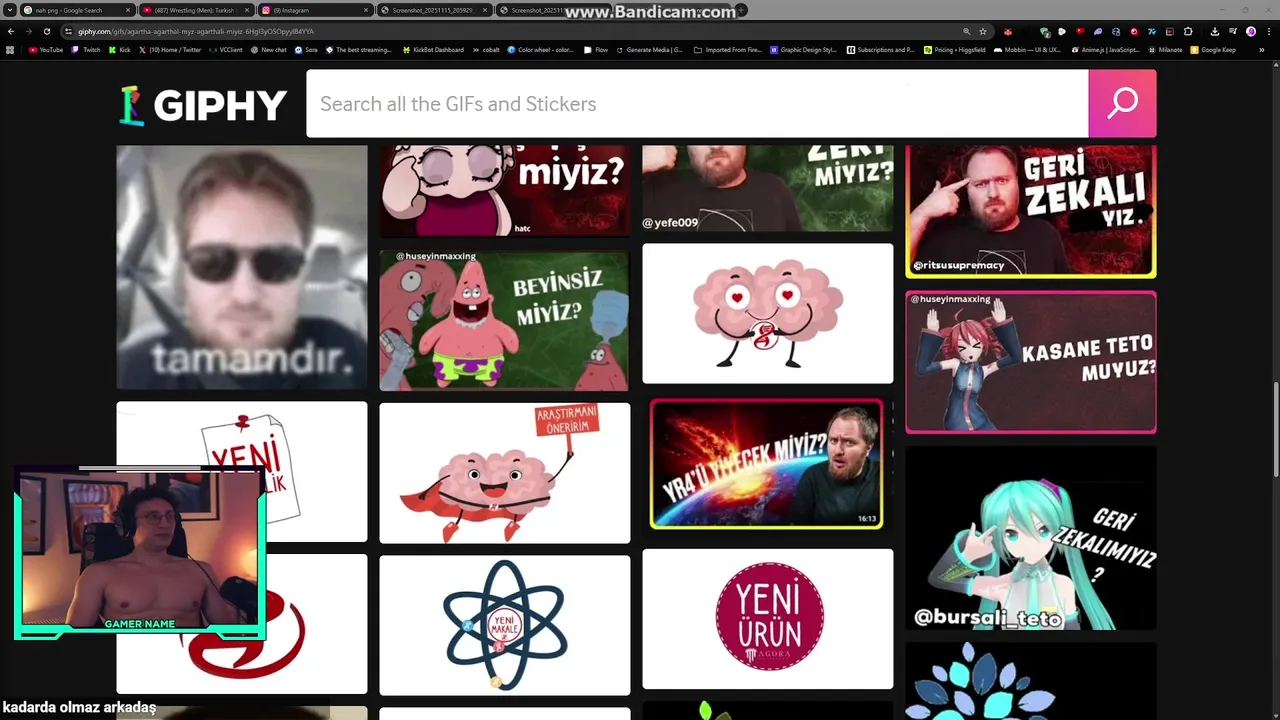This screenshot has height=720, width=1280.
Task: Open the 'GERI ZEKALI YIZ' GIF by @ritsusupremacy
Action: coord(1031,212)
